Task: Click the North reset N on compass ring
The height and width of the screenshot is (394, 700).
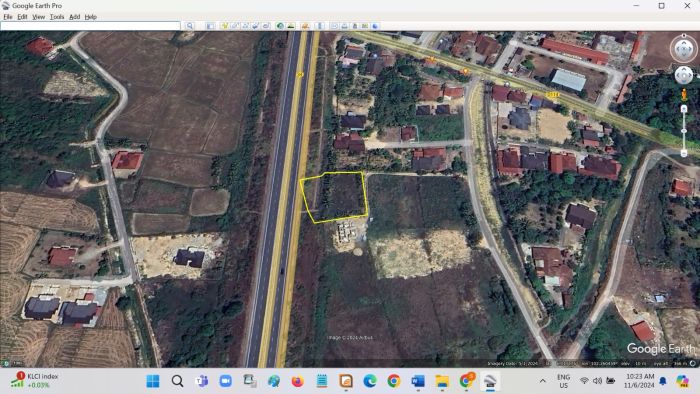Action: click(x=683, y=35)
